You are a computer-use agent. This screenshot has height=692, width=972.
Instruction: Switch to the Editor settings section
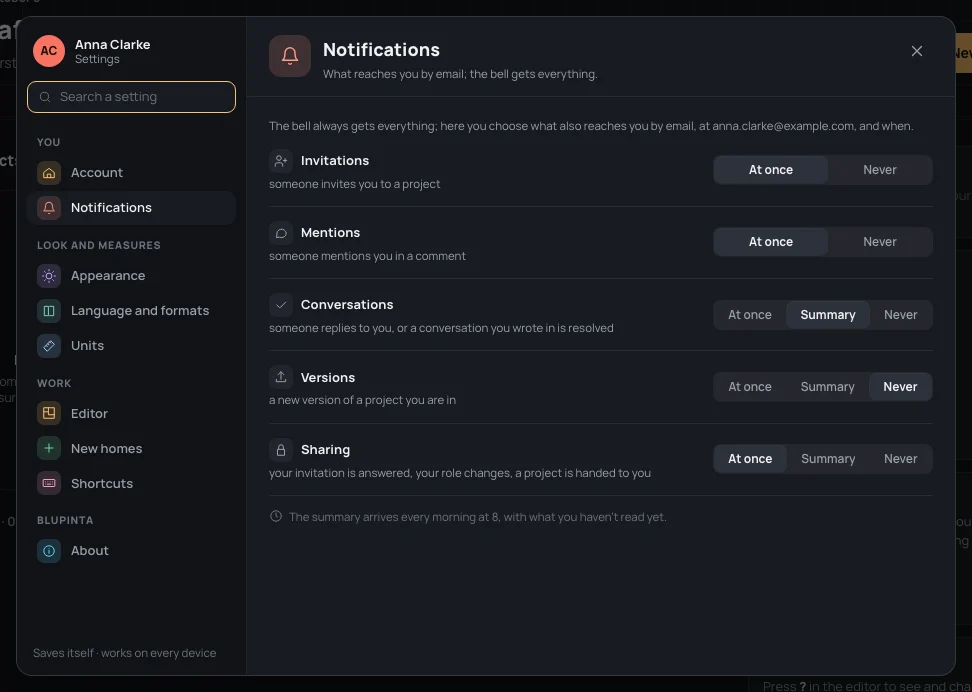click(x=131, y=414)
